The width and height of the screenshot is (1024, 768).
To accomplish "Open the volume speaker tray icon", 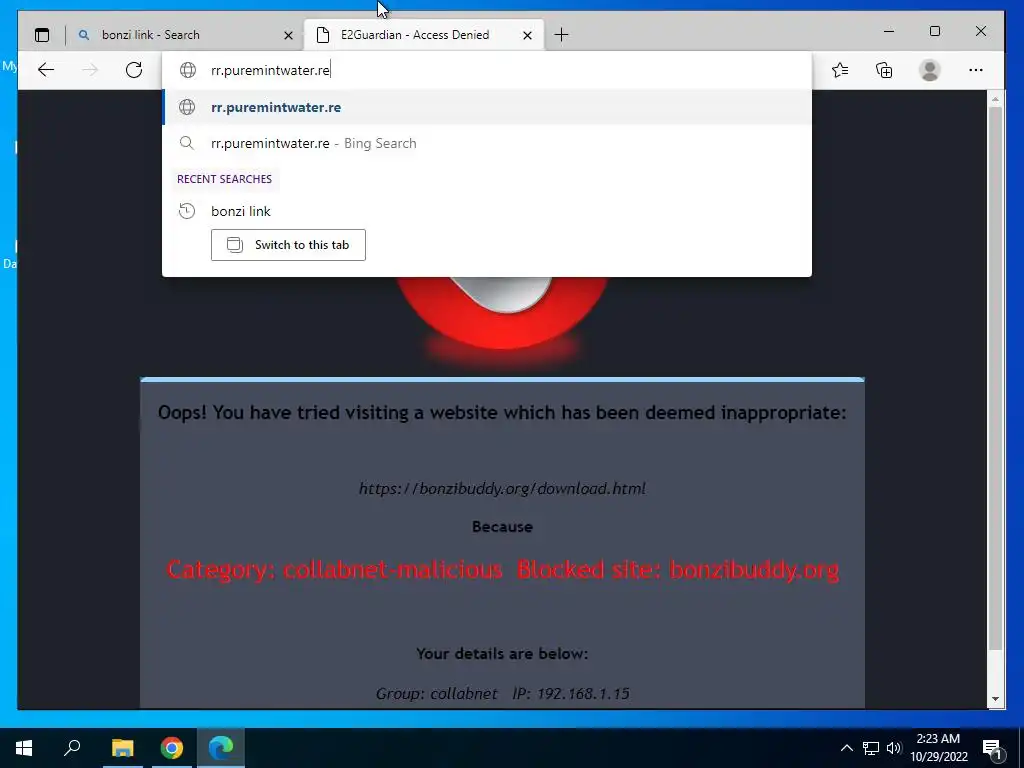I will (x=894, y=748).
